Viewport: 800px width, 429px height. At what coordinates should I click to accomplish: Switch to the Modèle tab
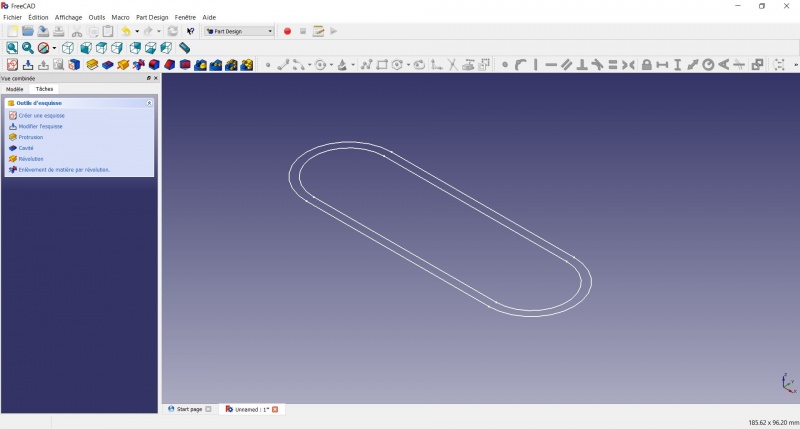(14, 89)
